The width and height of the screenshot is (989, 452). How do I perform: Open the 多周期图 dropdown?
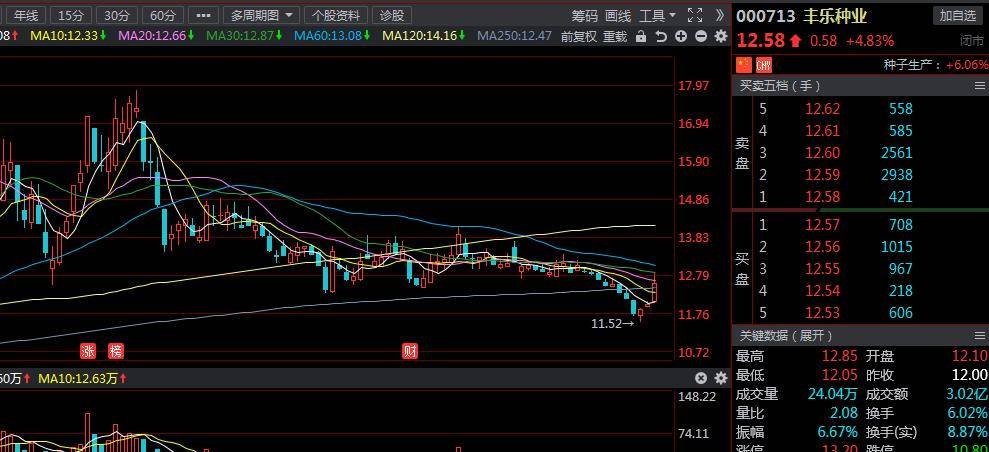point(261,15)
